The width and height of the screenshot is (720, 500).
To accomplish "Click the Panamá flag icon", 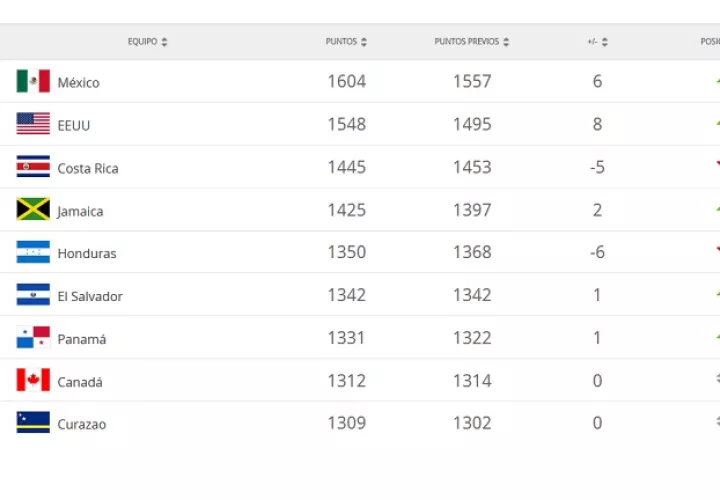I will point(33,337).
